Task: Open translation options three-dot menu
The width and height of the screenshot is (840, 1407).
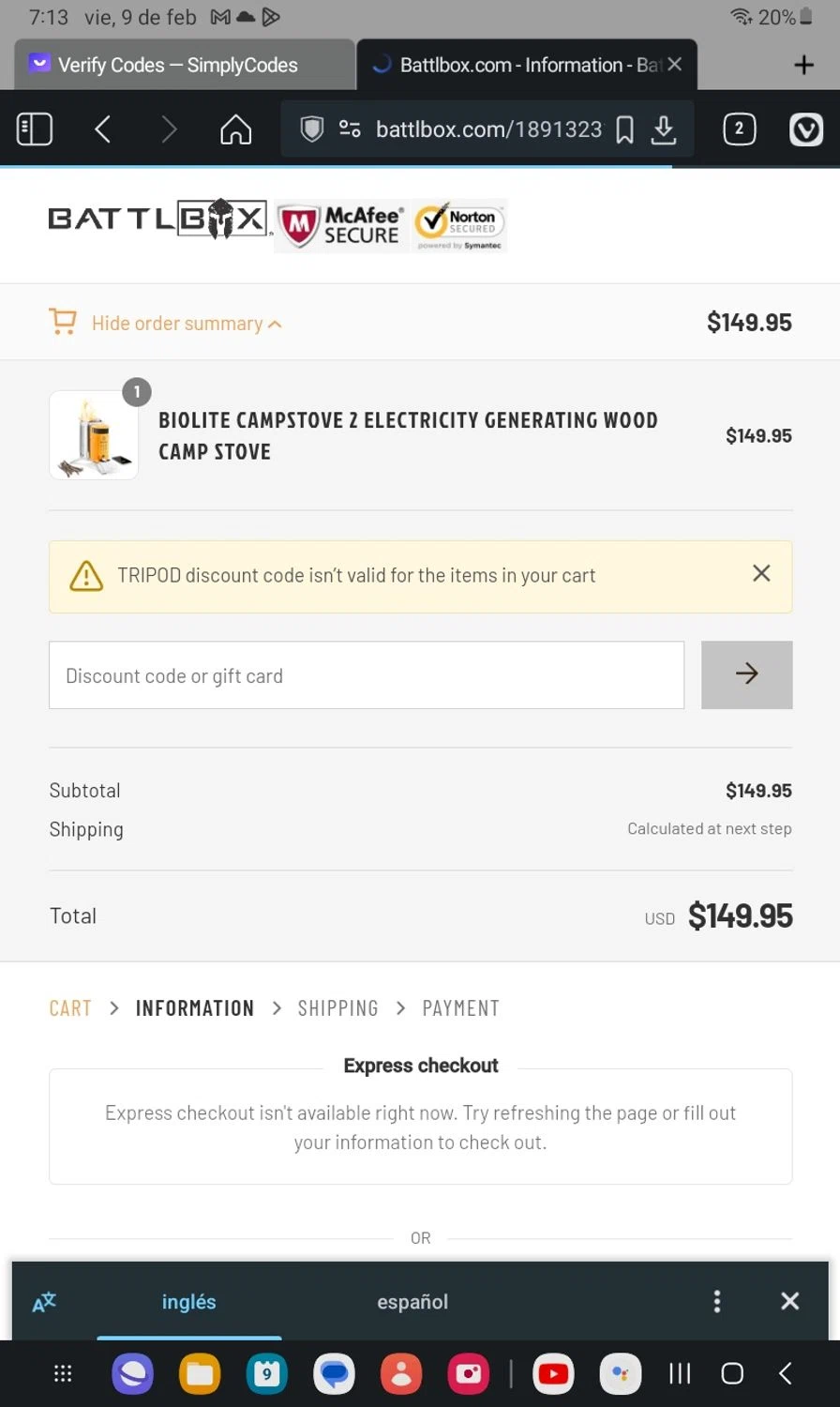Action: pos(717,1301)
